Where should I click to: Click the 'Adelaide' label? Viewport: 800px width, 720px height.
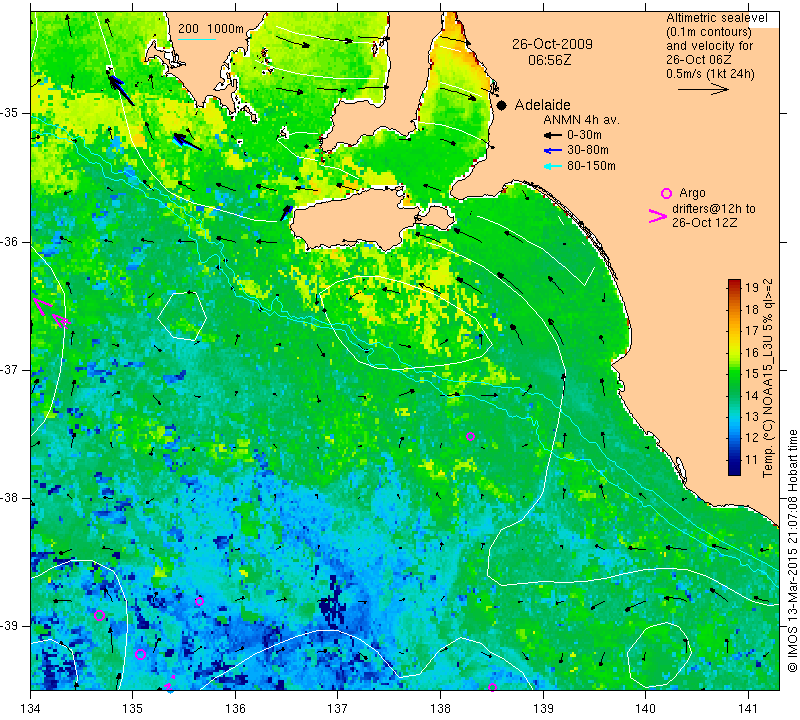click(x=542, y=105)
